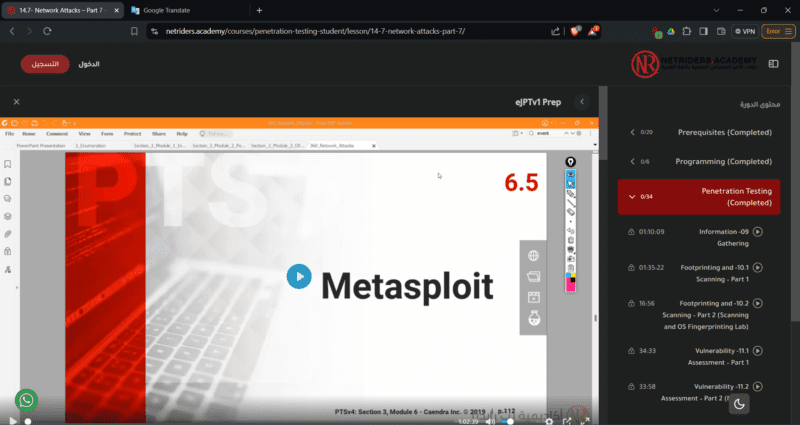Screen dimensions: 800x425
Task: Open the site settings icon beside the URL
Action: coord(155,31)
